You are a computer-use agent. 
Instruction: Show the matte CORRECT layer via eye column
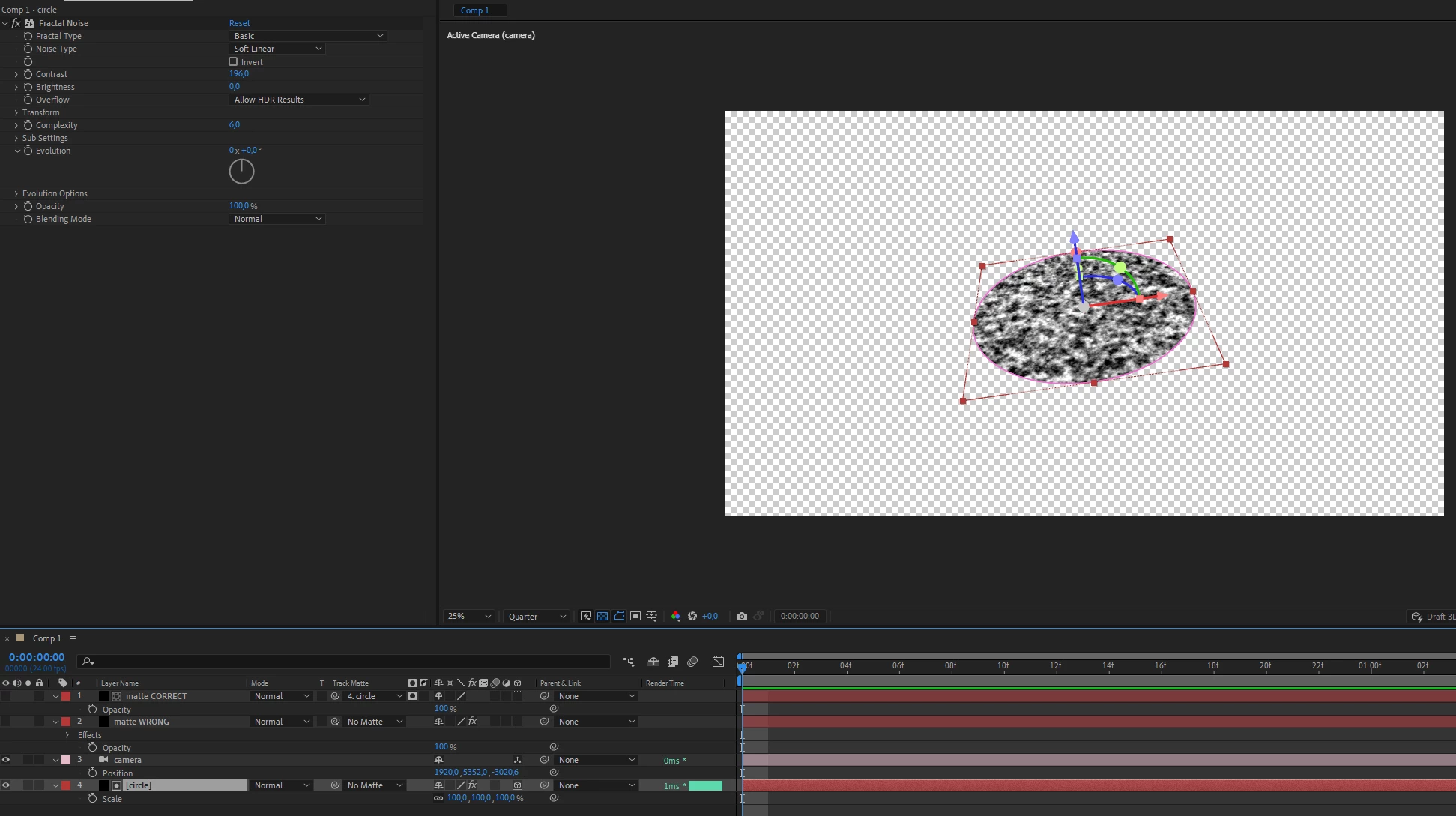pos(6,696)
